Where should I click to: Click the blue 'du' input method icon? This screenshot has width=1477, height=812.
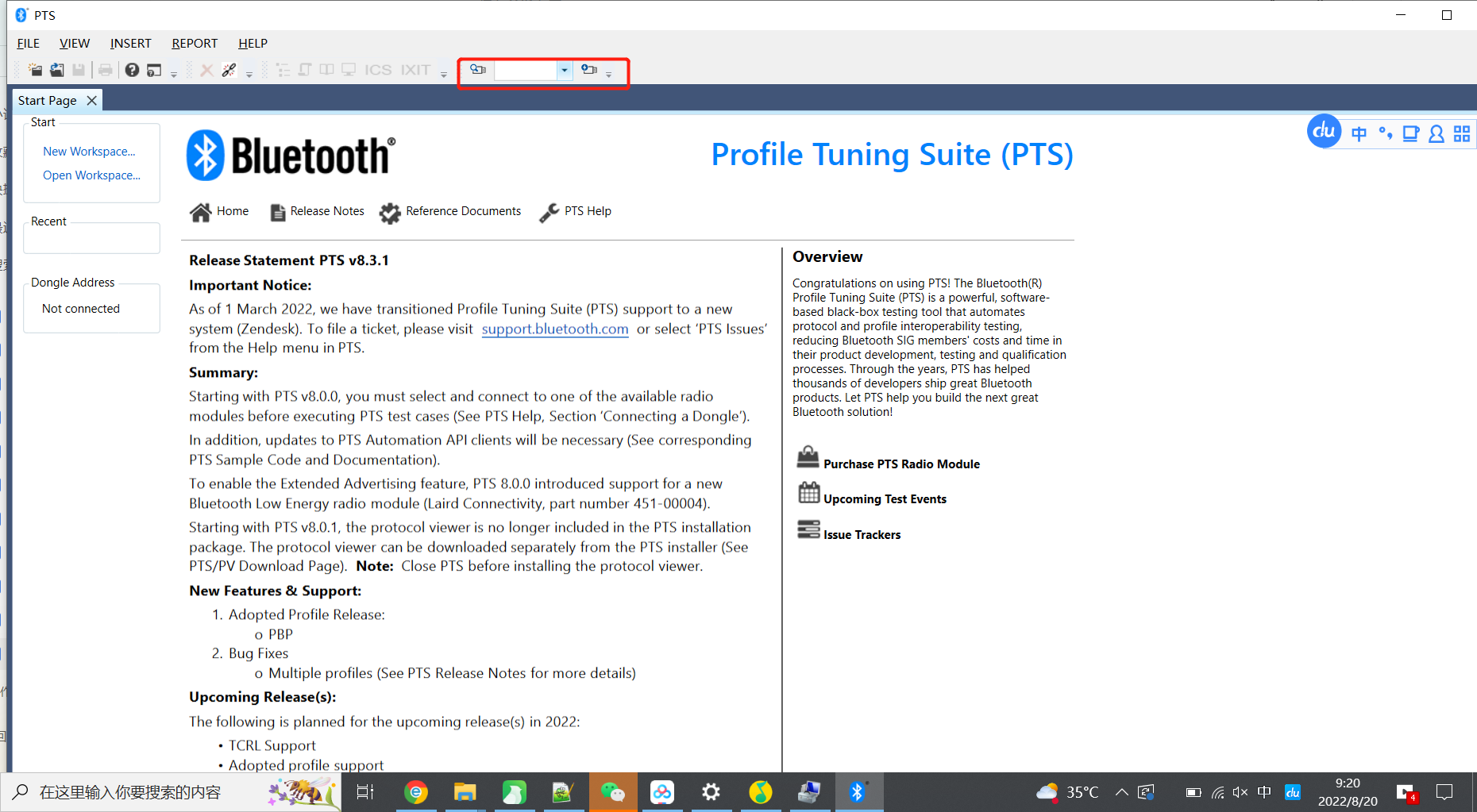[1324, 132]
